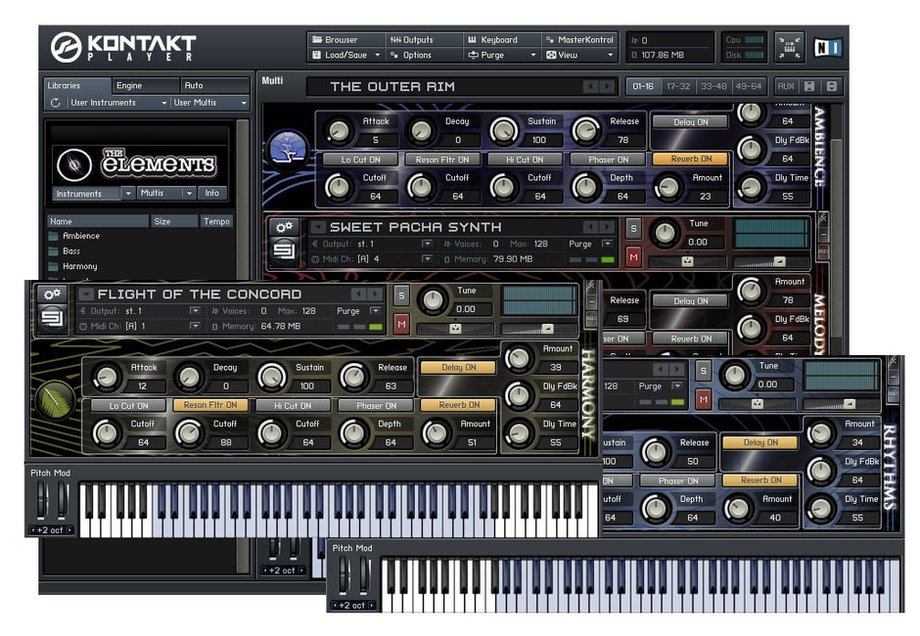Click the minimize view icon in header

pos(789,47)
